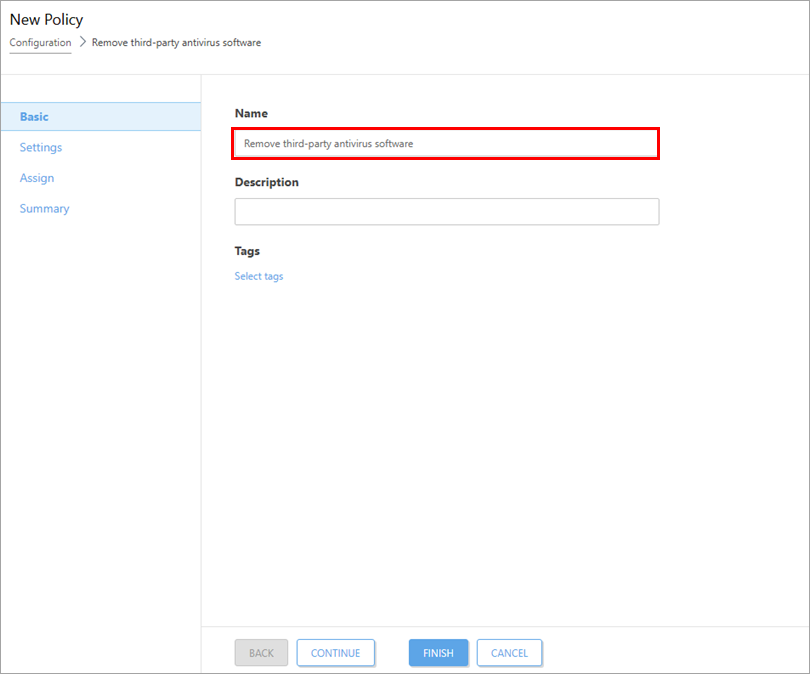Viewport: 810px width, 674px height.
Task: Click the blue FINISH button
Action: pyautogui.click(x=439, y=653)
